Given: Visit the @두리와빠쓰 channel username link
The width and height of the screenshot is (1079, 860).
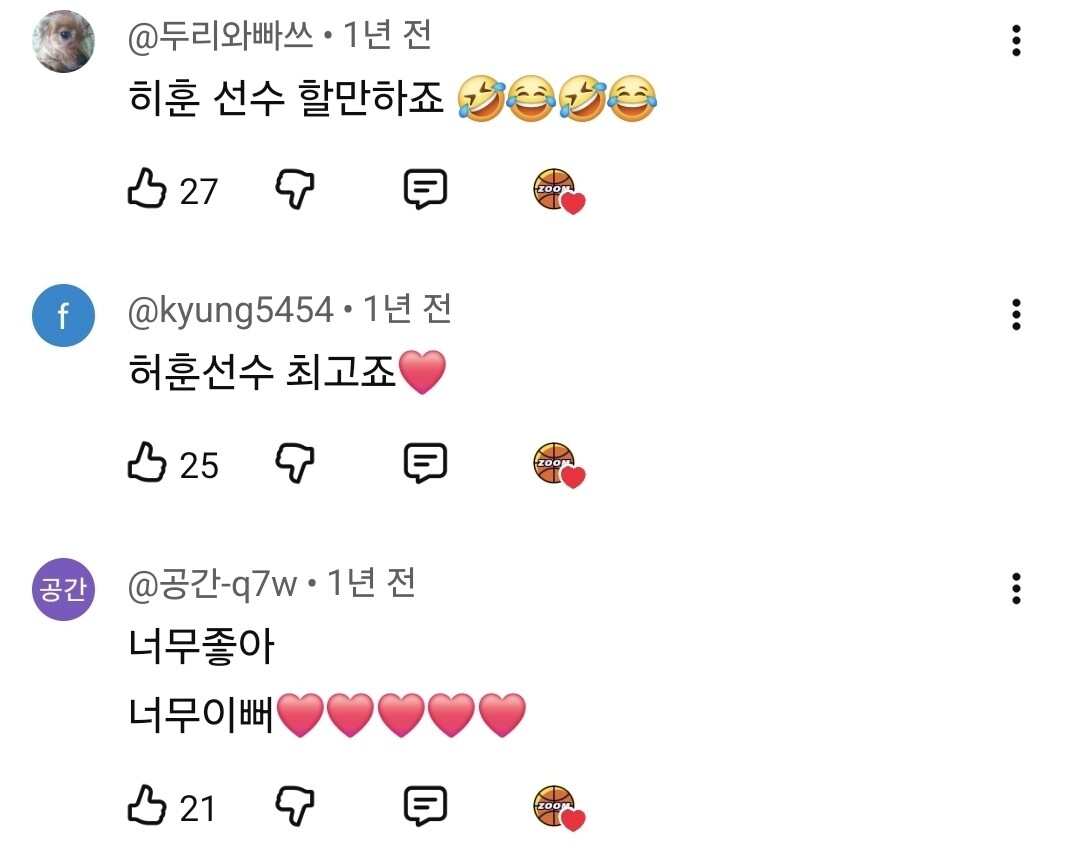Looking at the screenshot, I should (x=220, y=36).
